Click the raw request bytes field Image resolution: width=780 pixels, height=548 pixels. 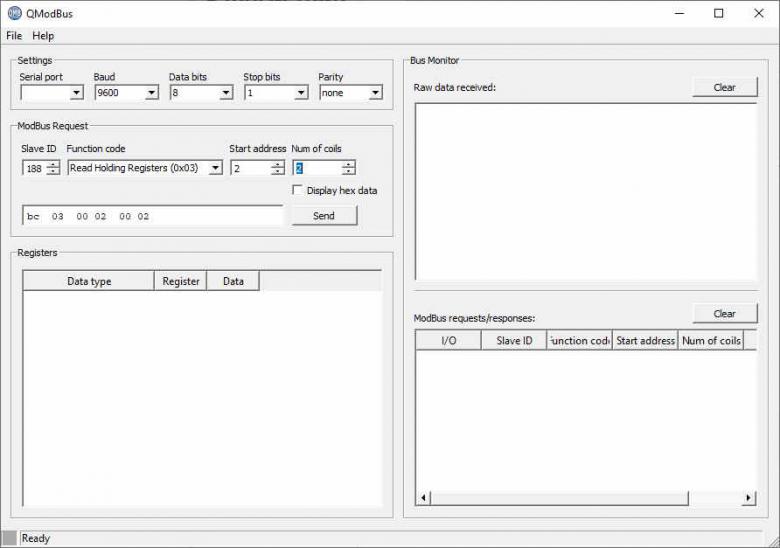(x=153, y=216)
